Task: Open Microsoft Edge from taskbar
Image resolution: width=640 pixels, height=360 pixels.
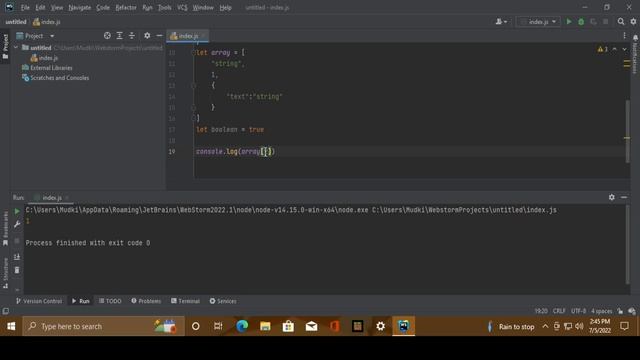Action: click(x=242, y=326)
